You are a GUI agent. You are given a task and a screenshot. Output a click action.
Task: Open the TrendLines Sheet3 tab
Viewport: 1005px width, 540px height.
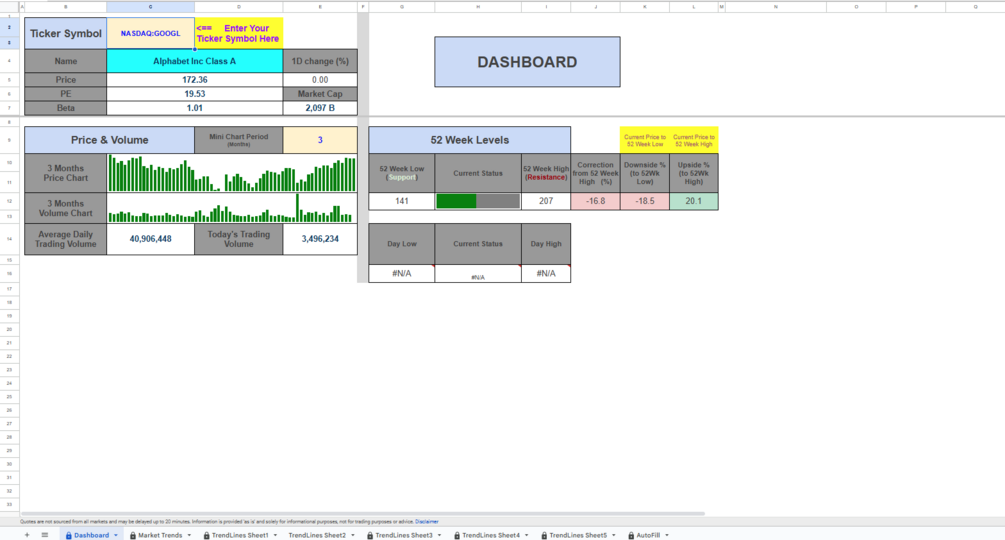403,535
